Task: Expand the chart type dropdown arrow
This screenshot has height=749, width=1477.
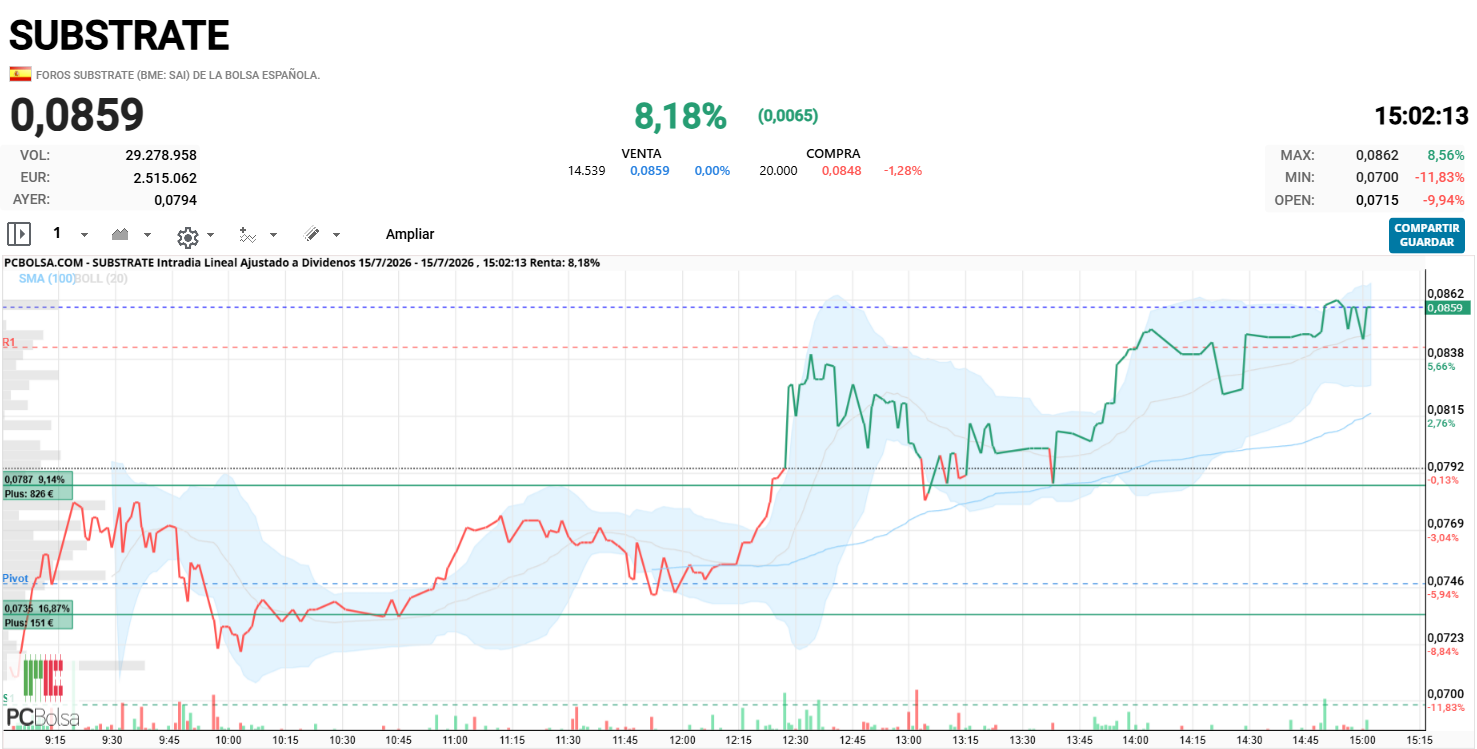Action: click(x=148, y=235)
